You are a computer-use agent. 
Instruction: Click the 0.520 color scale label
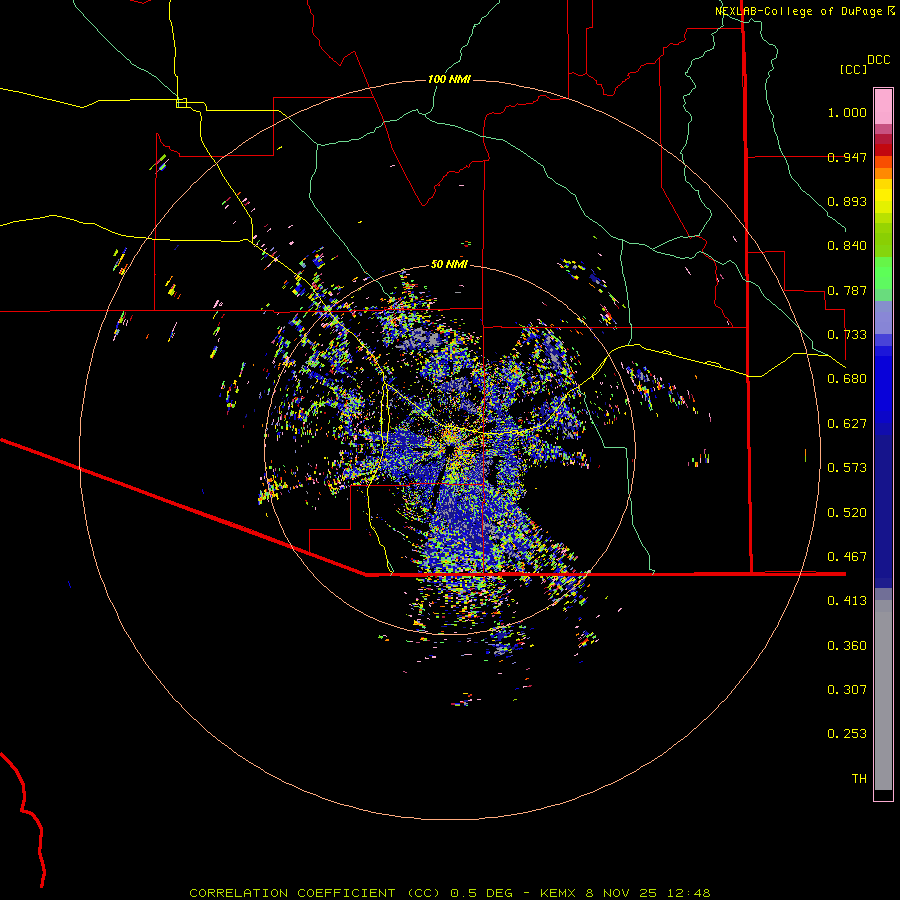click(x=847, y=513)
